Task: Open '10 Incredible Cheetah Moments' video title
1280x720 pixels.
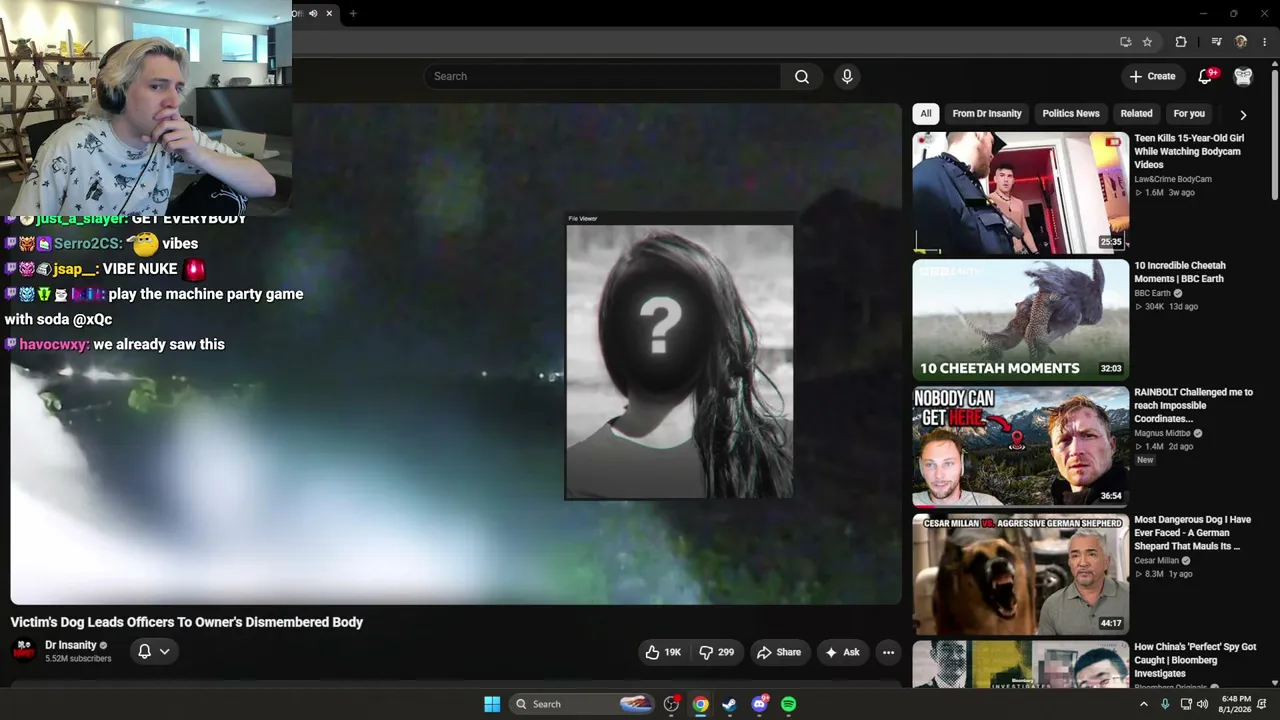Action: click(x=1180, y=272)
